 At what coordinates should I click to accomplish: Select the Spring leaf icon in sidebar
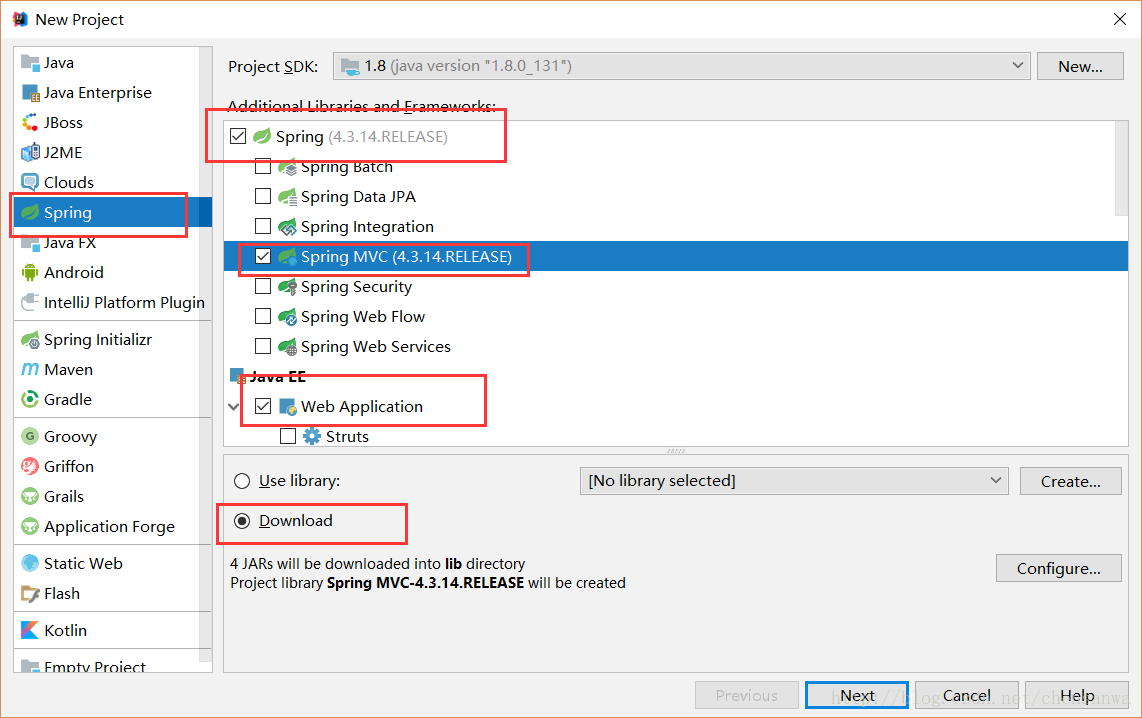[x=30, y=213]
